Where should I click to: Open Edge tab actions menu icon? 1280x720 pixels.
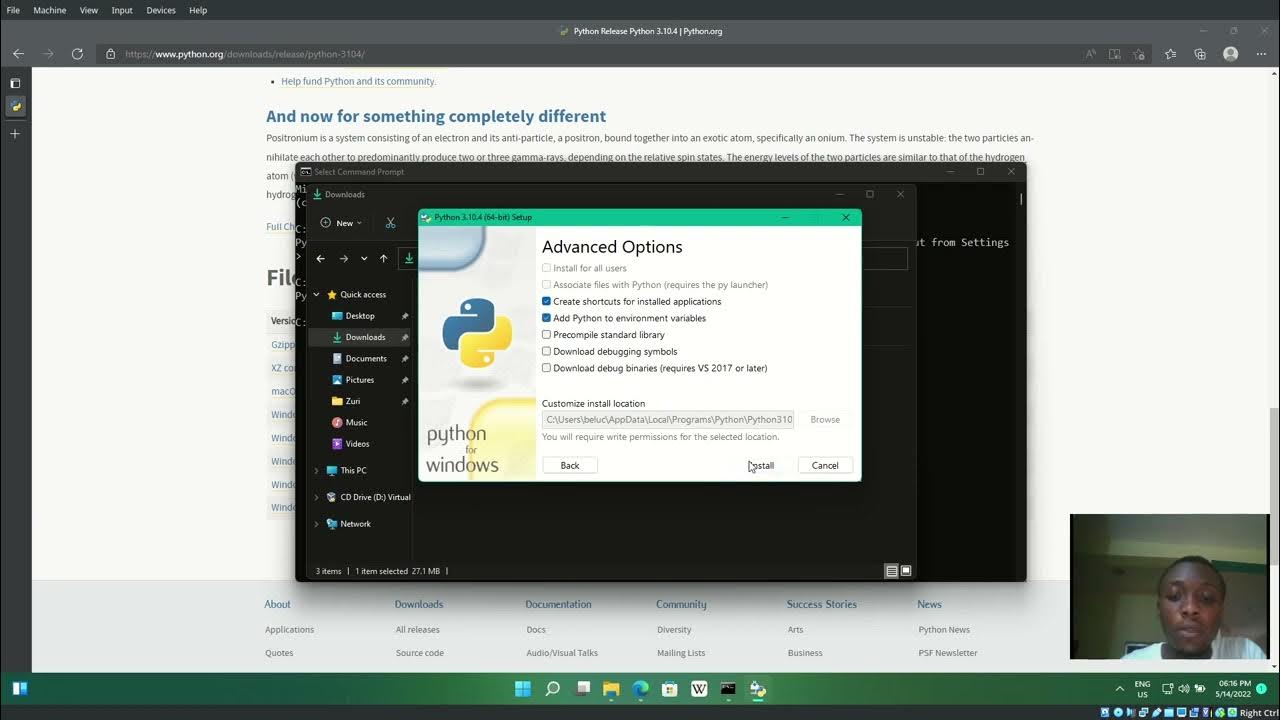[x=15, y=83]
